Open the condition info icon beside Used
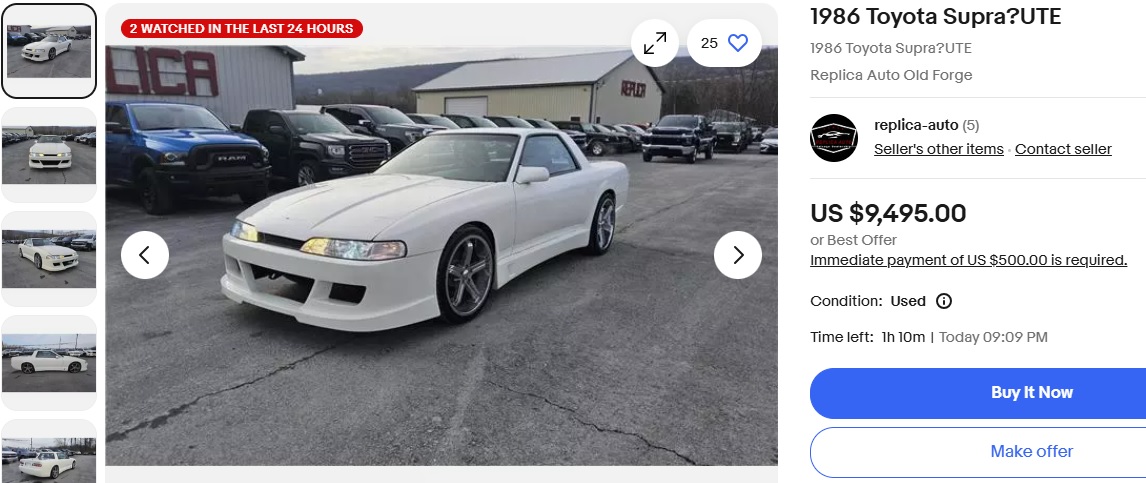The width and height of the screenshot is (1146, 483). tap(944, 301)
